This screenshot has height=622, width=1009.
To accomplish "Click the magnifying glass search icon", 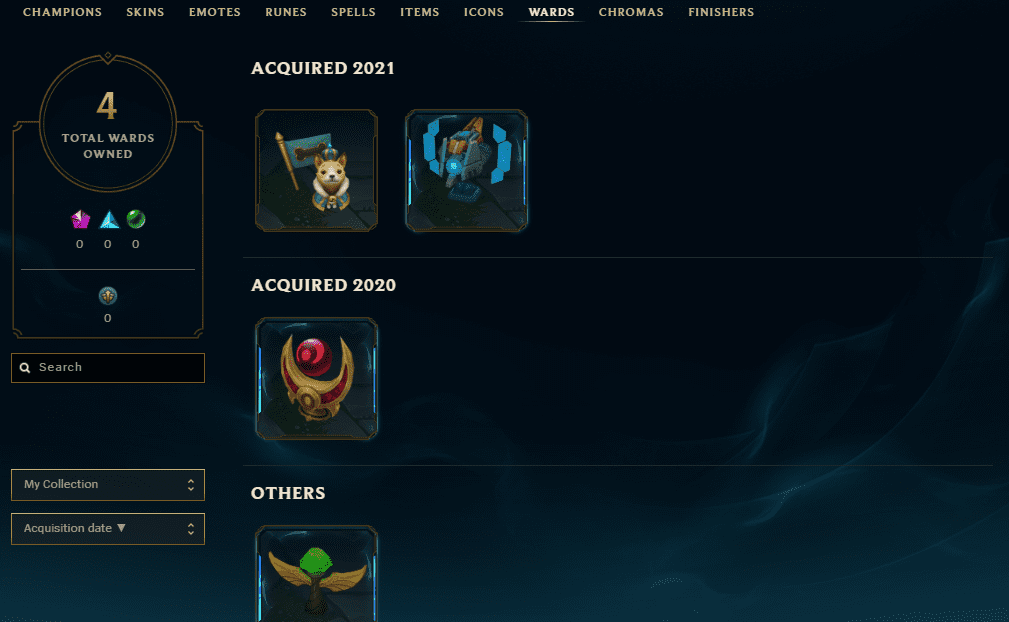I will (25, 368).
